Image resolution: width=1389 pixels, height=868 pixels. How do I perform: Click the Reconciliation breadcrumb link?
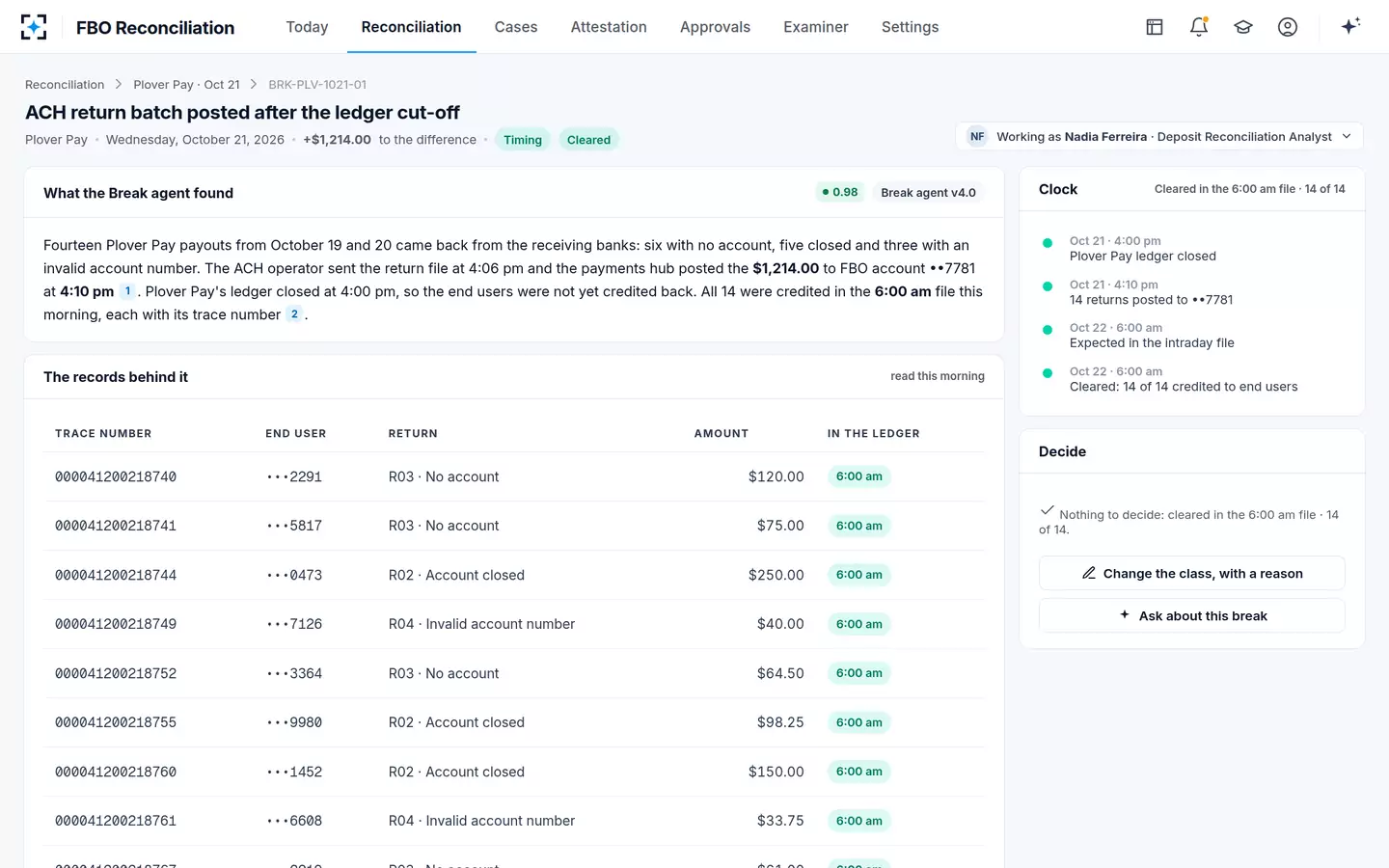(65, 85)
